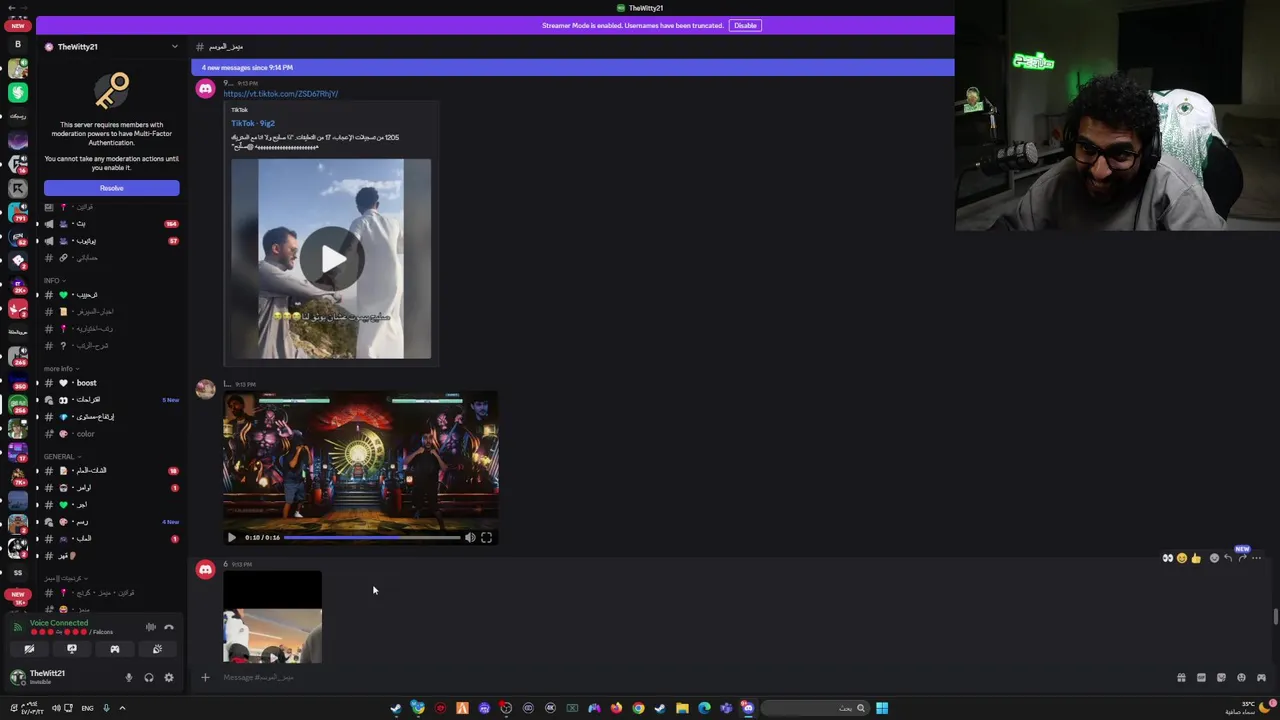Viewport: 1280px width, 720px height.
Task: Play the small video at bottom of chat
Action: pyautogui.click(x=273, y=657)
